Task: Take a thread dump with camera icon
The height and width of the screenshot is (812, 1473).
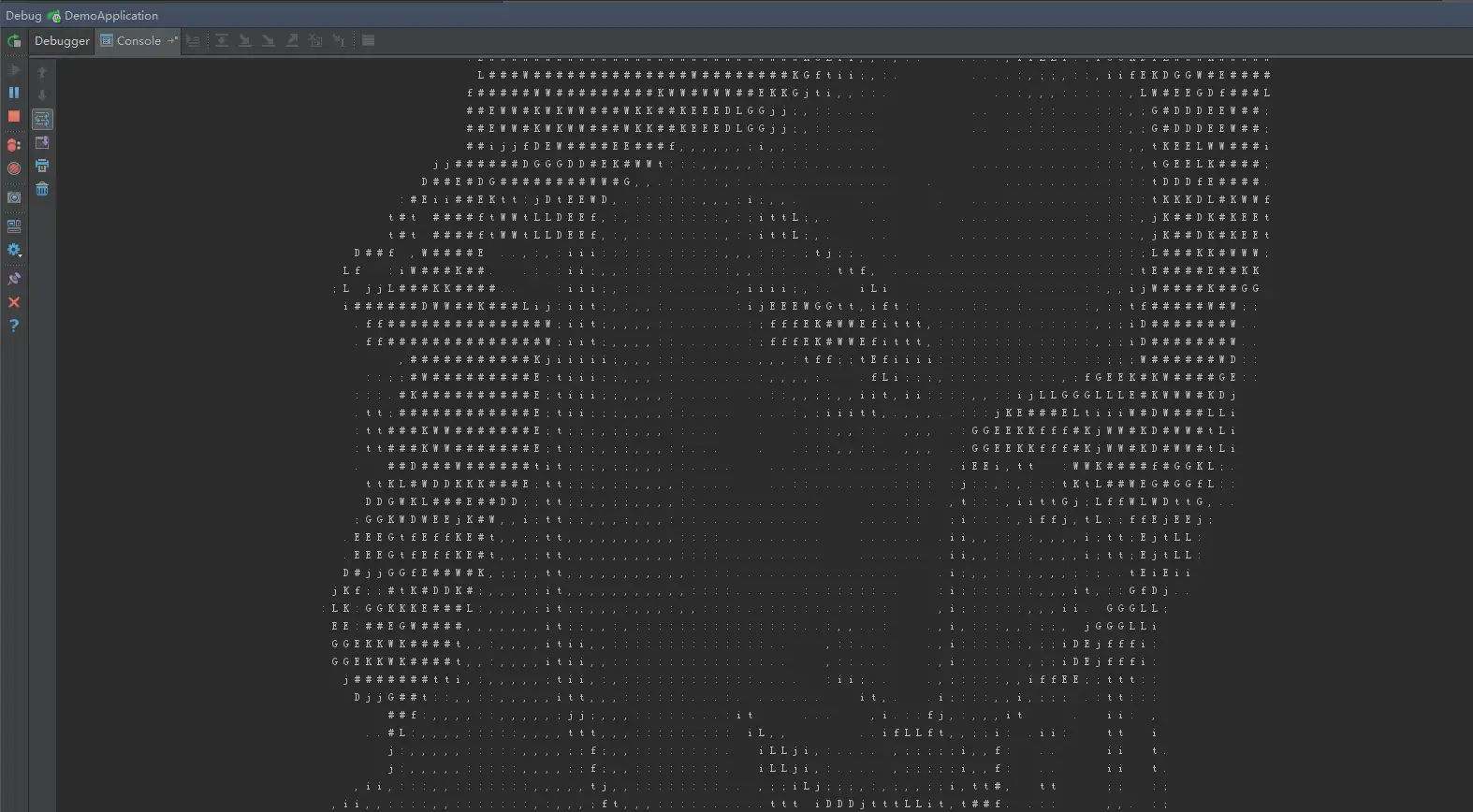Action: tap(14, 197)
